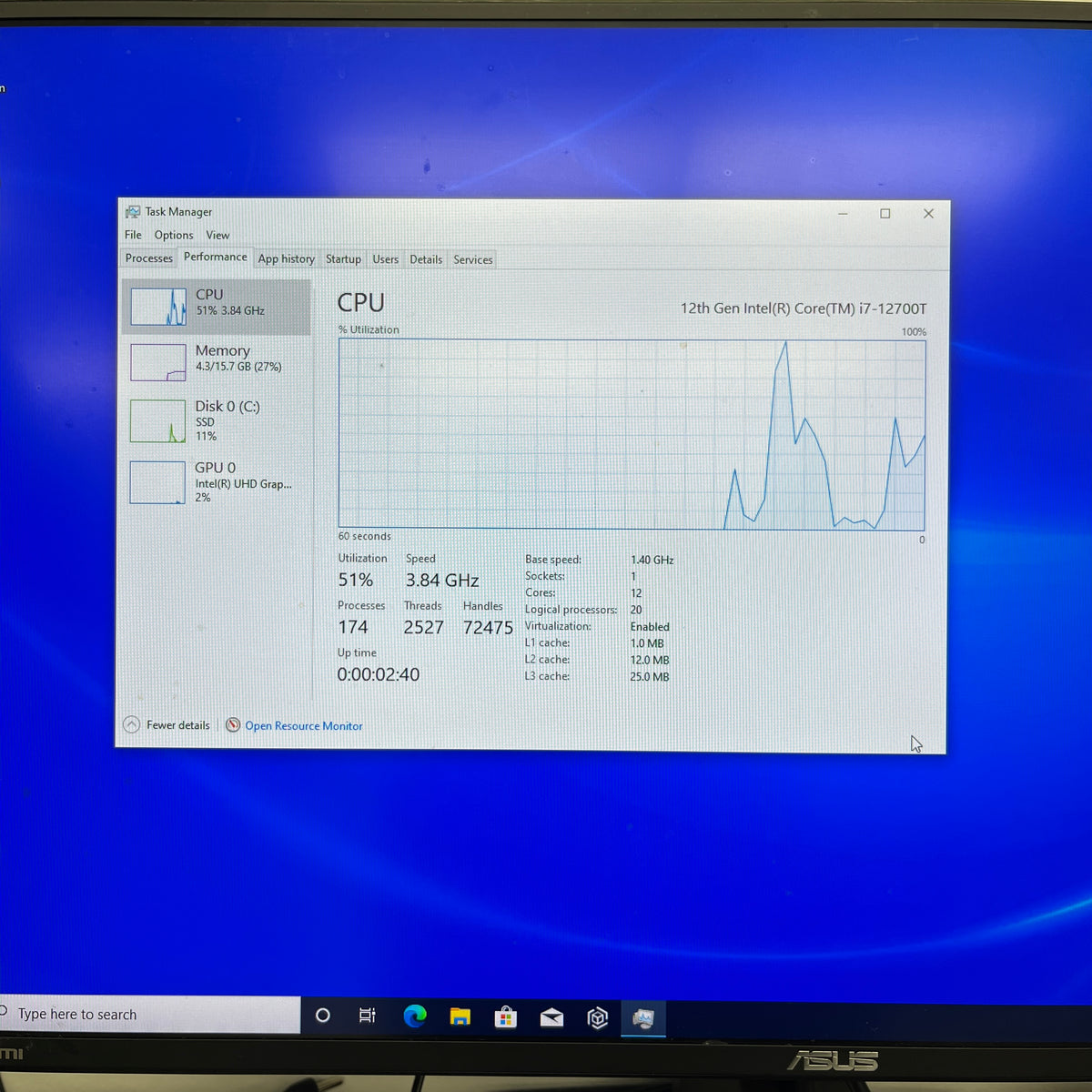Image resolution: width=1092 pixels, height=1092 pixels.
Task: Go to the Users tab
Action: (x=385, y=259)
